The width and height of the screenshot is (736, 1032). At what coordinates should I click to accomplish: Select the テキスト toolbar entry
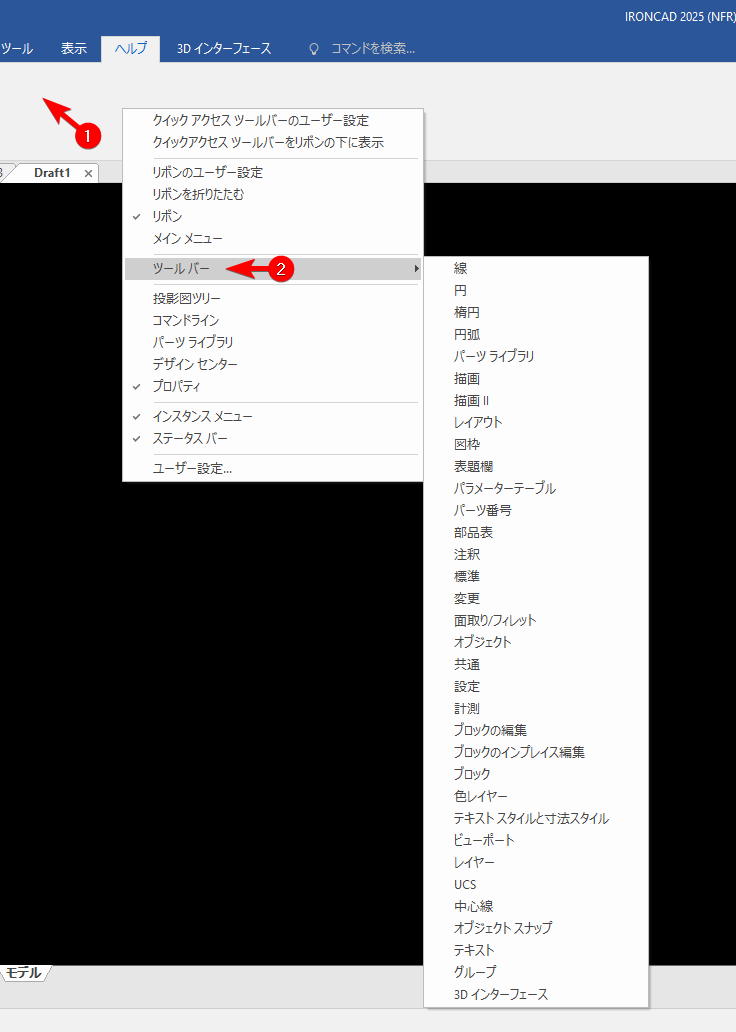(x=536, y=950)
